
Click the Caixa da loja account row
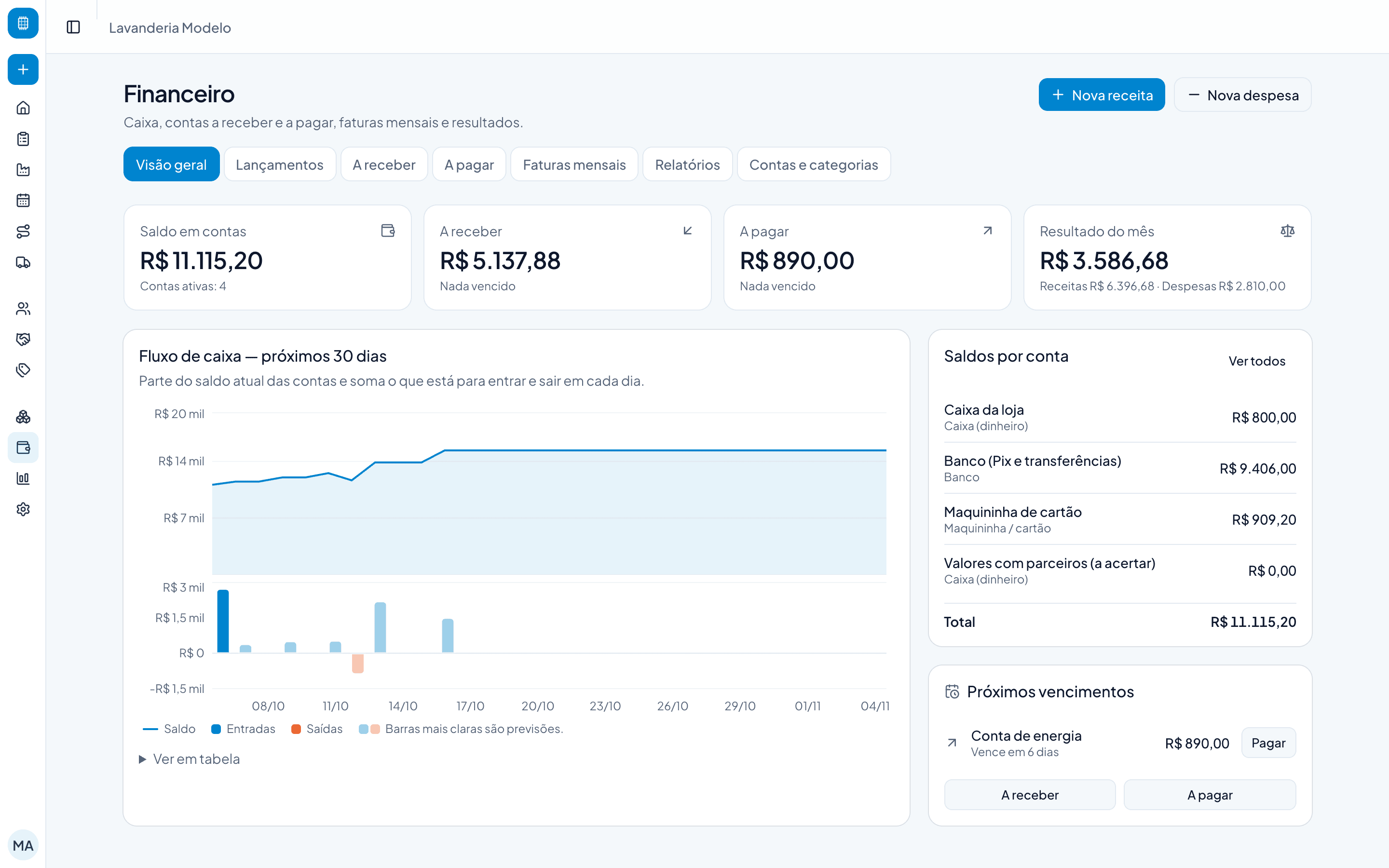tap(1120, 417)
